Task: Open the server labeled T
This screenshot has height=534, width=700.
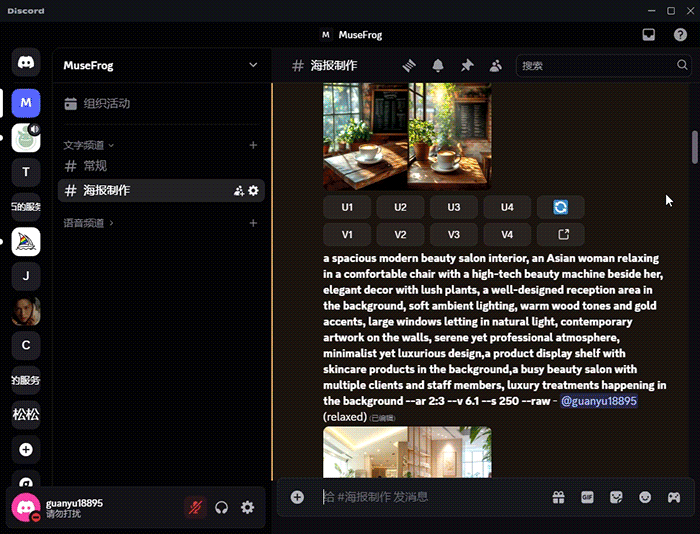Action: pos(26,172)
